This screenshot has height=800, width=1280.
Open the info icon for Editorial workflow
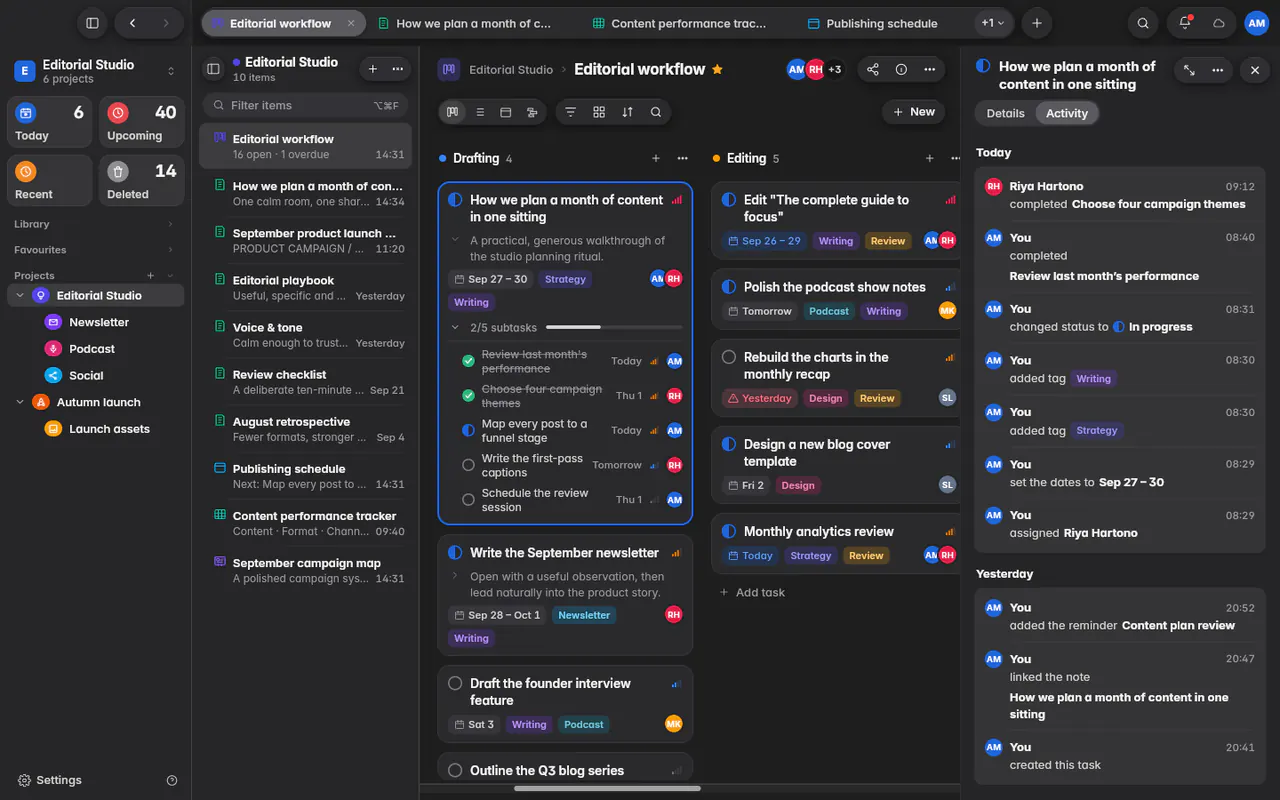(901, 69)
